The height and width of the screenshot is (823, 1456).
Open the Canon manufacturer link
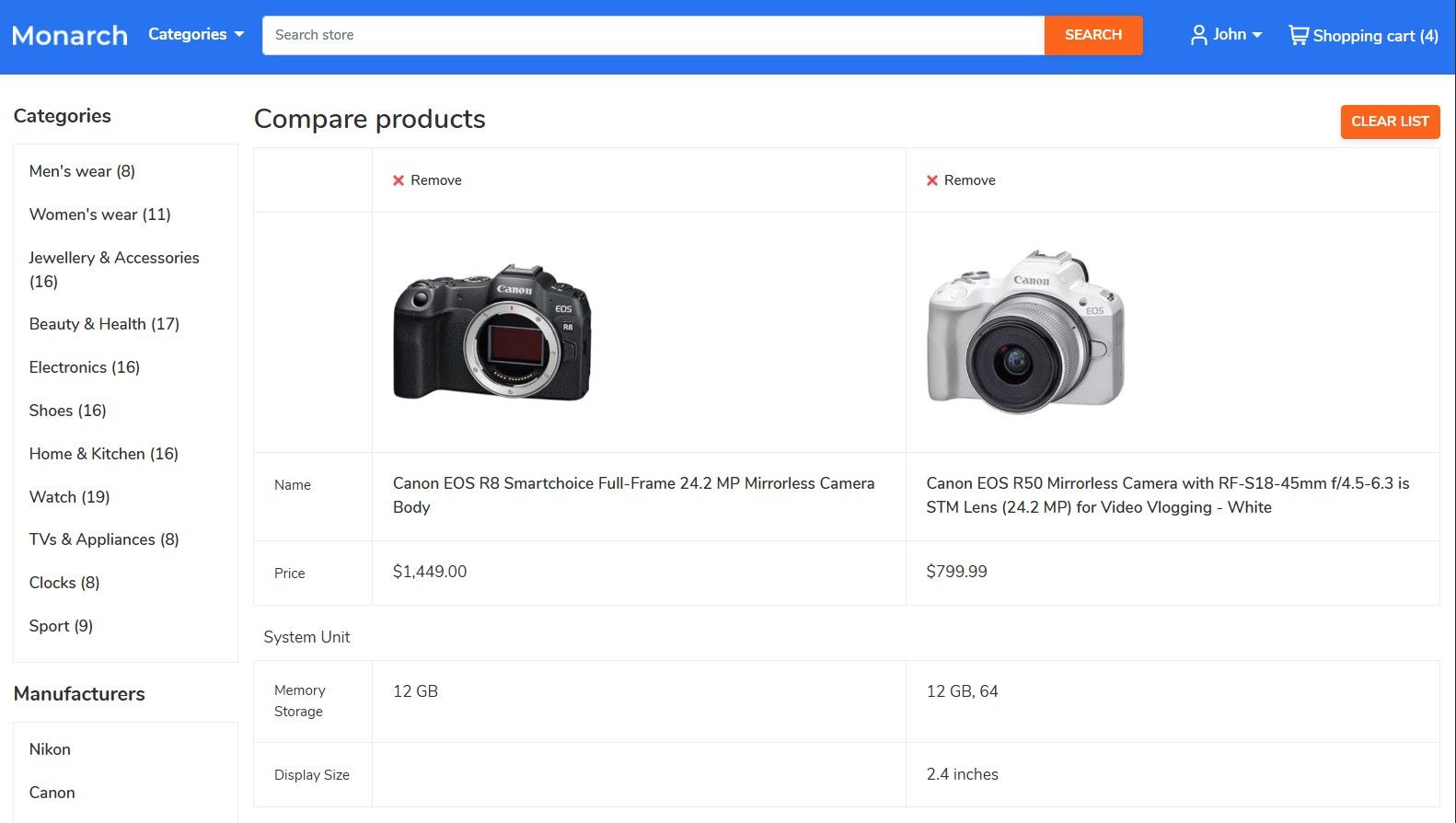pyautogui.click(x=52, y=793)
